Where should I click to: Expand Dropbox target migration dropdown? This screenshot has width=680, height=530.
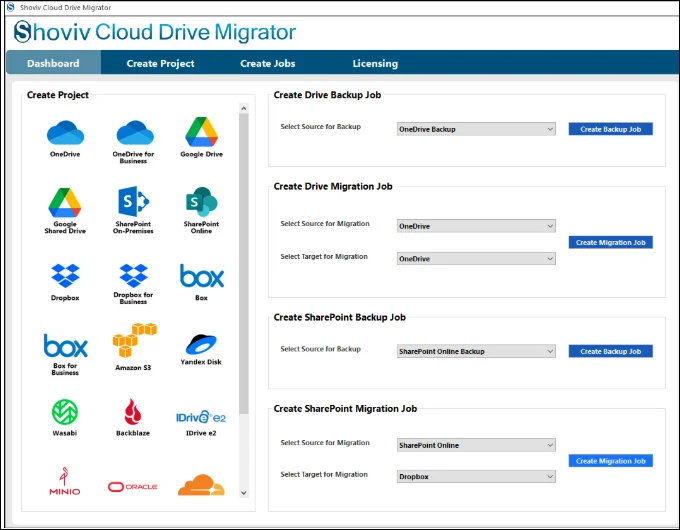click(476, 476)
